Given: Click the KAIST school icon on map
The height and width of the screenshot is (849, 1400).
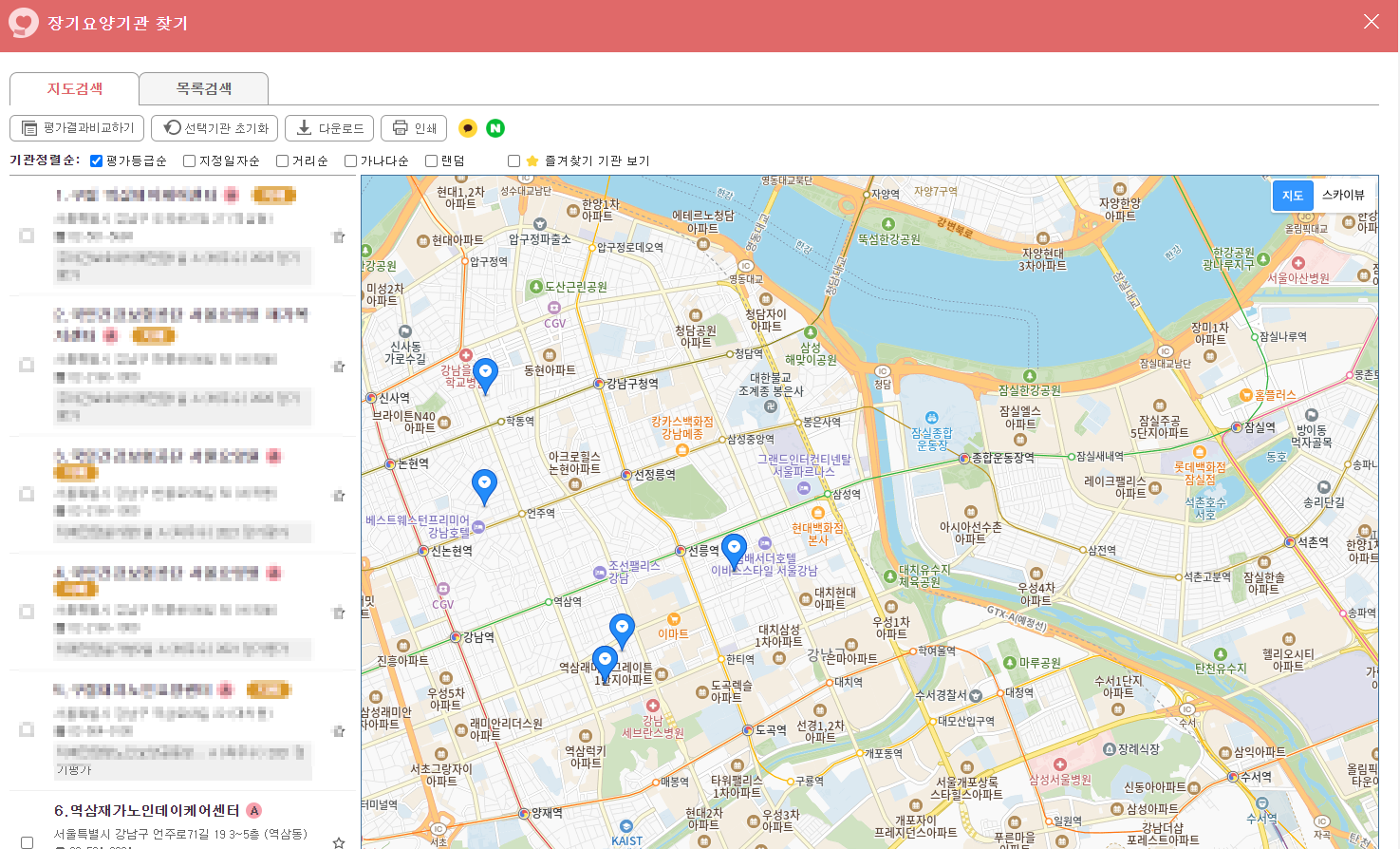Looking at the screenshot, I should pyautogui.click(x=625, y=826).
